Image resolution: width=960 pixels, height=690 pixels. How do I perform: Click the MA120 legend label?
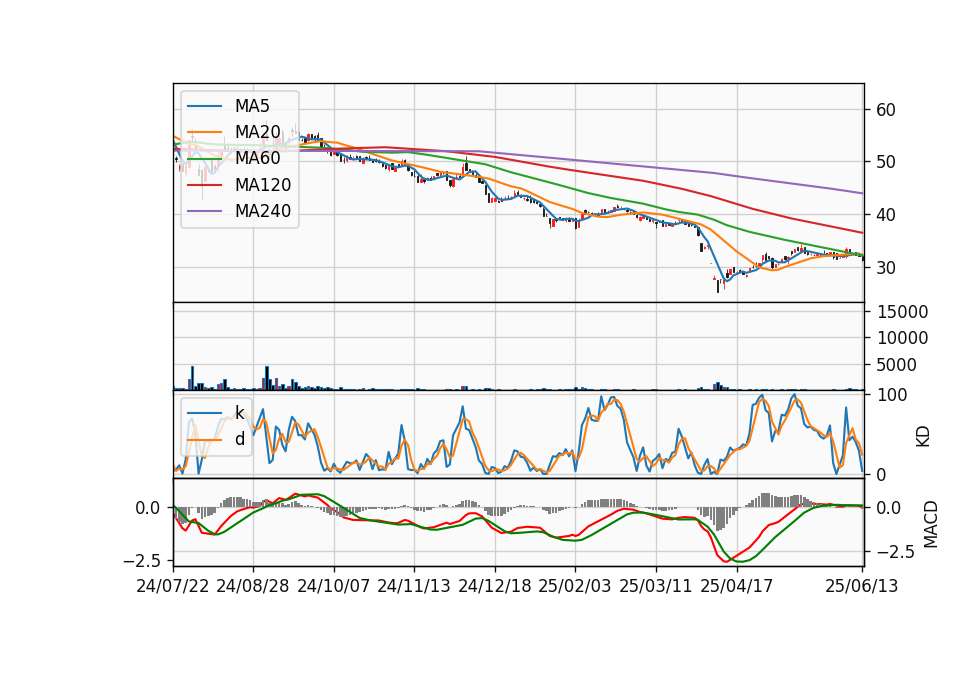click(x=263, y=185)
